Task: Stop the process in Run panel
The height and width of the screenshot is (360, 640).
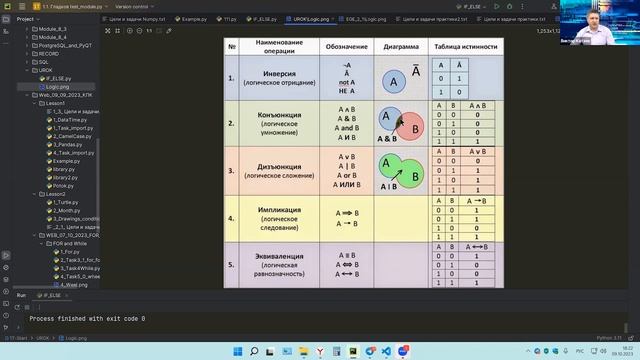Action: tap(27, 307)
